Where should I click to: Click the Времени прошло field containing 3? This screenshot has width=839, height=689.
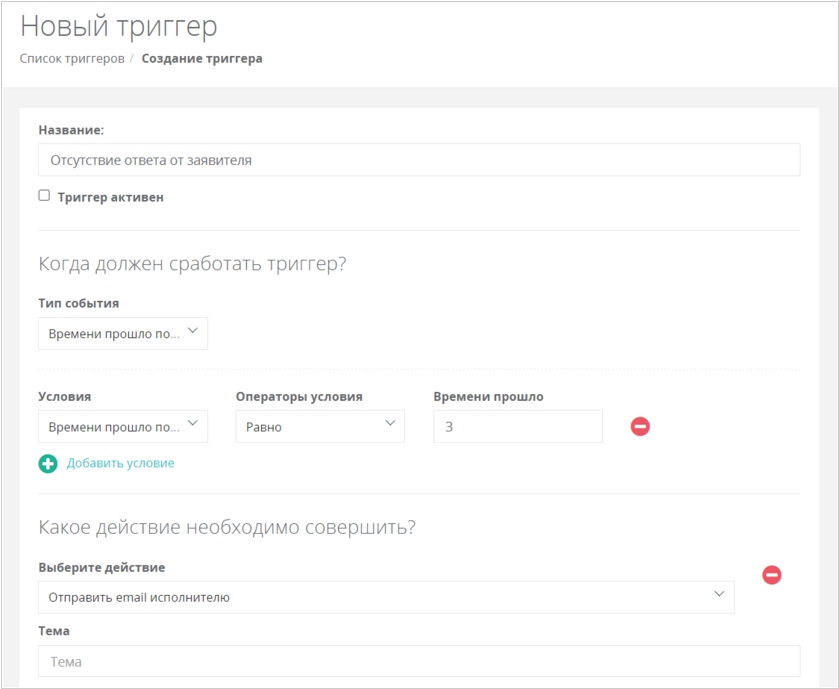point(518,426)
